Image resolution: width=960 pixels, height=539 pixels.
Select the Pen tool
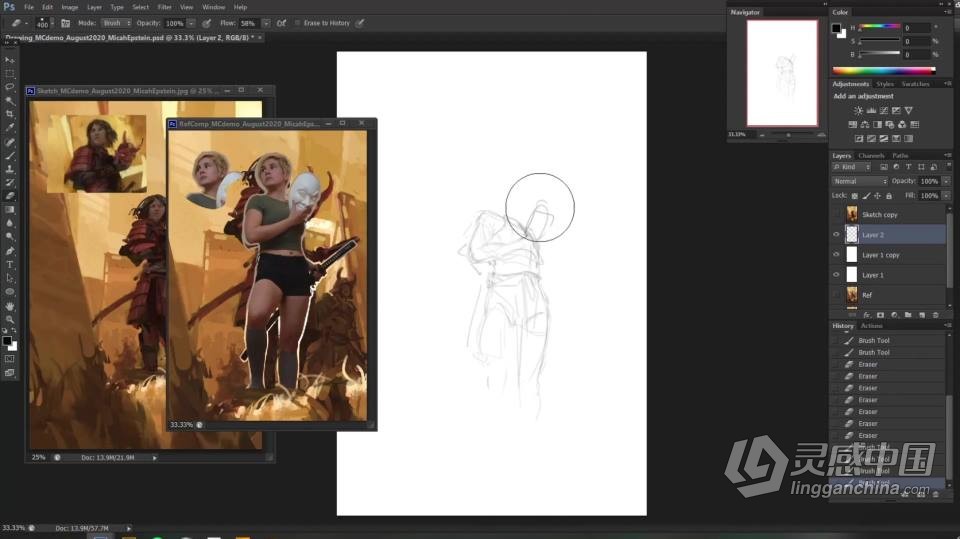10,251
